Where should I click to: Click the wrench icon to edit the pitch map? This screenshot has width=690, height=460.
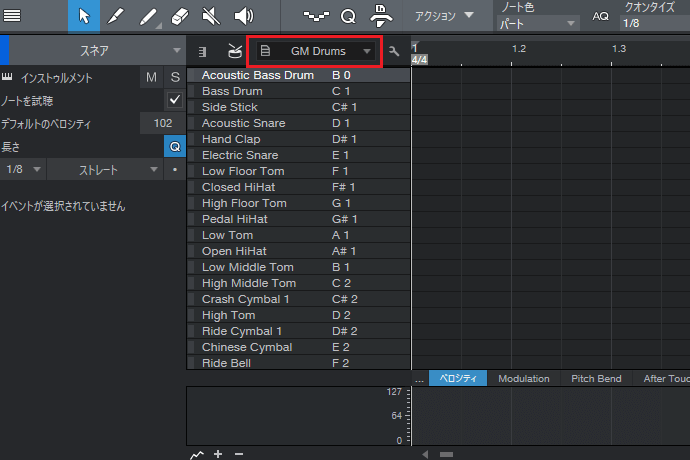click(394, 51)
